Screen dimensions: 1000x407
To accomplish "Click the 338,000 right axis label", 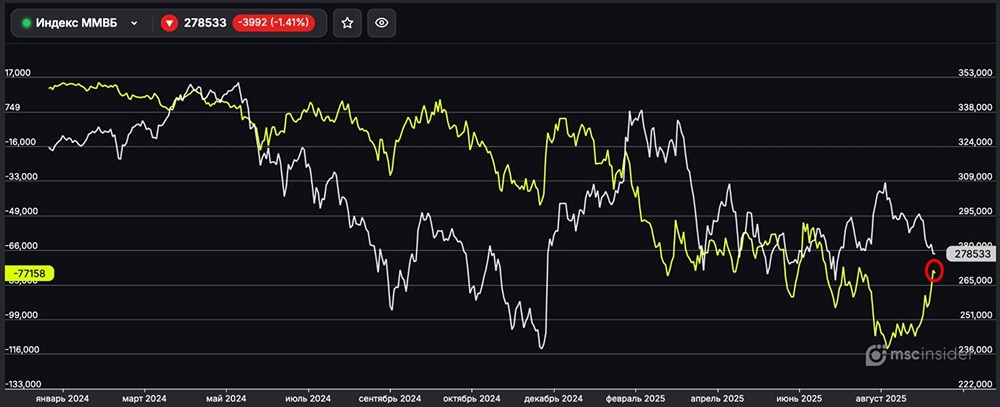I will tap(975, 108).
